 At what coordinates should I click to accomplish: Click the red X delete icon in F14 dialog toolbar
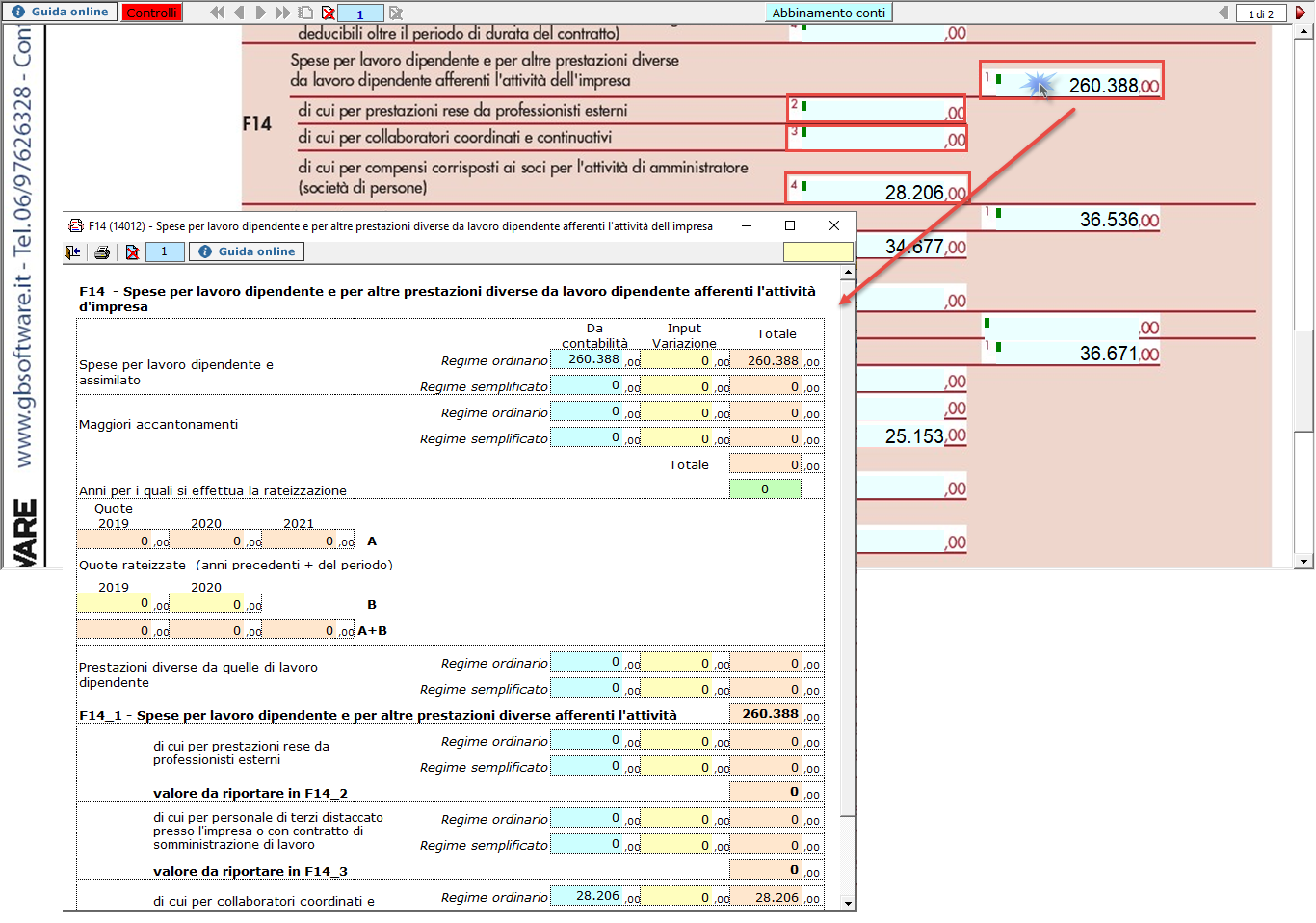(x=132, y=251)
